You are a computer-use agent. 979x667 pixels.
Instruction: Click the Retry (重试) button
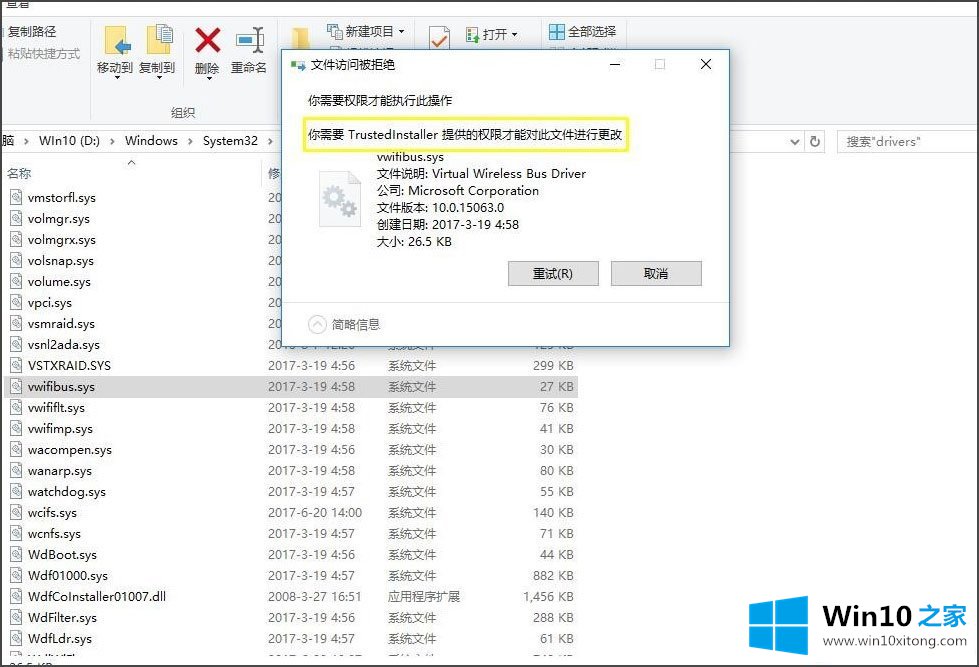(553, 274)
